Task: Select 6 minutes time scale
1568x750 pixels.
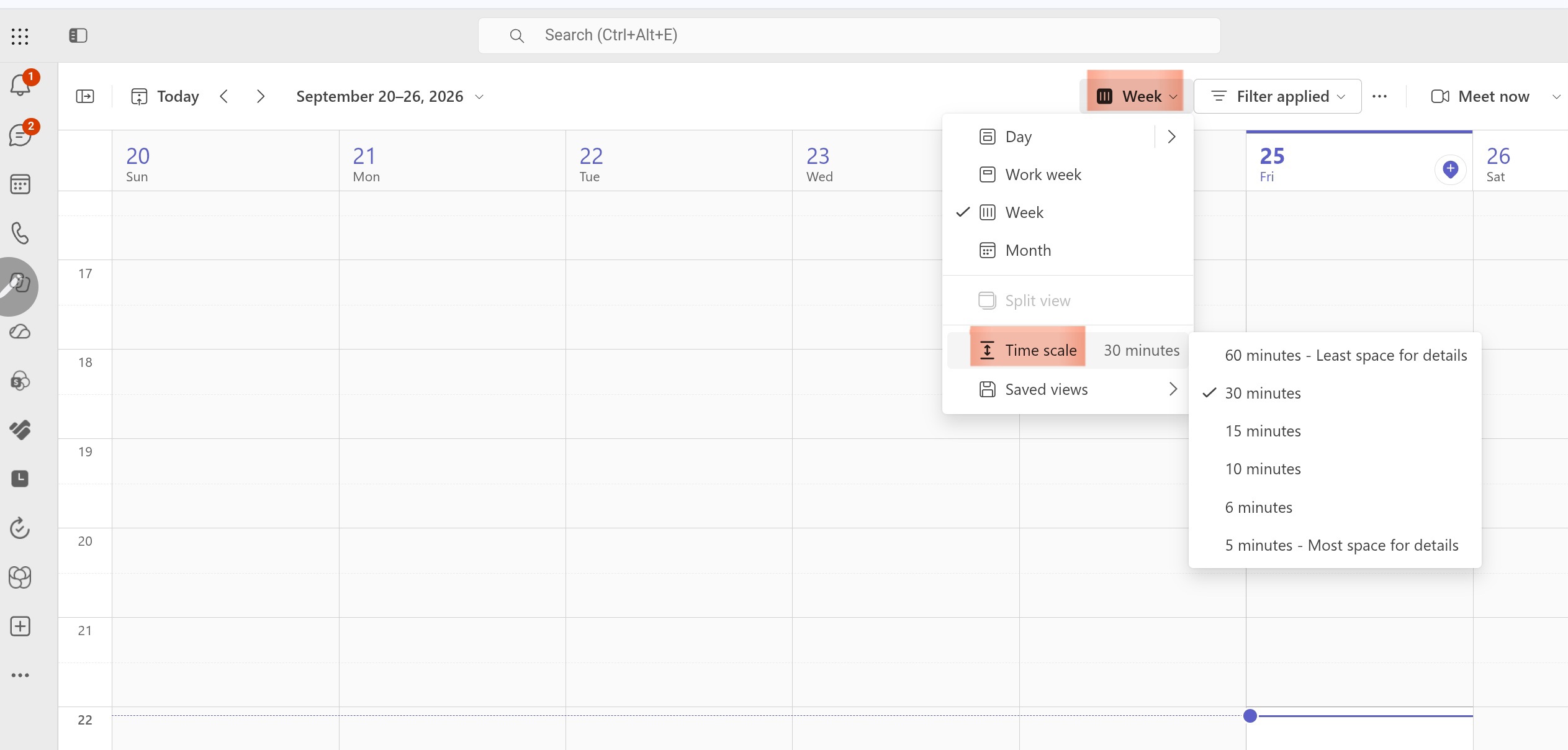Action: [1335, 507]
